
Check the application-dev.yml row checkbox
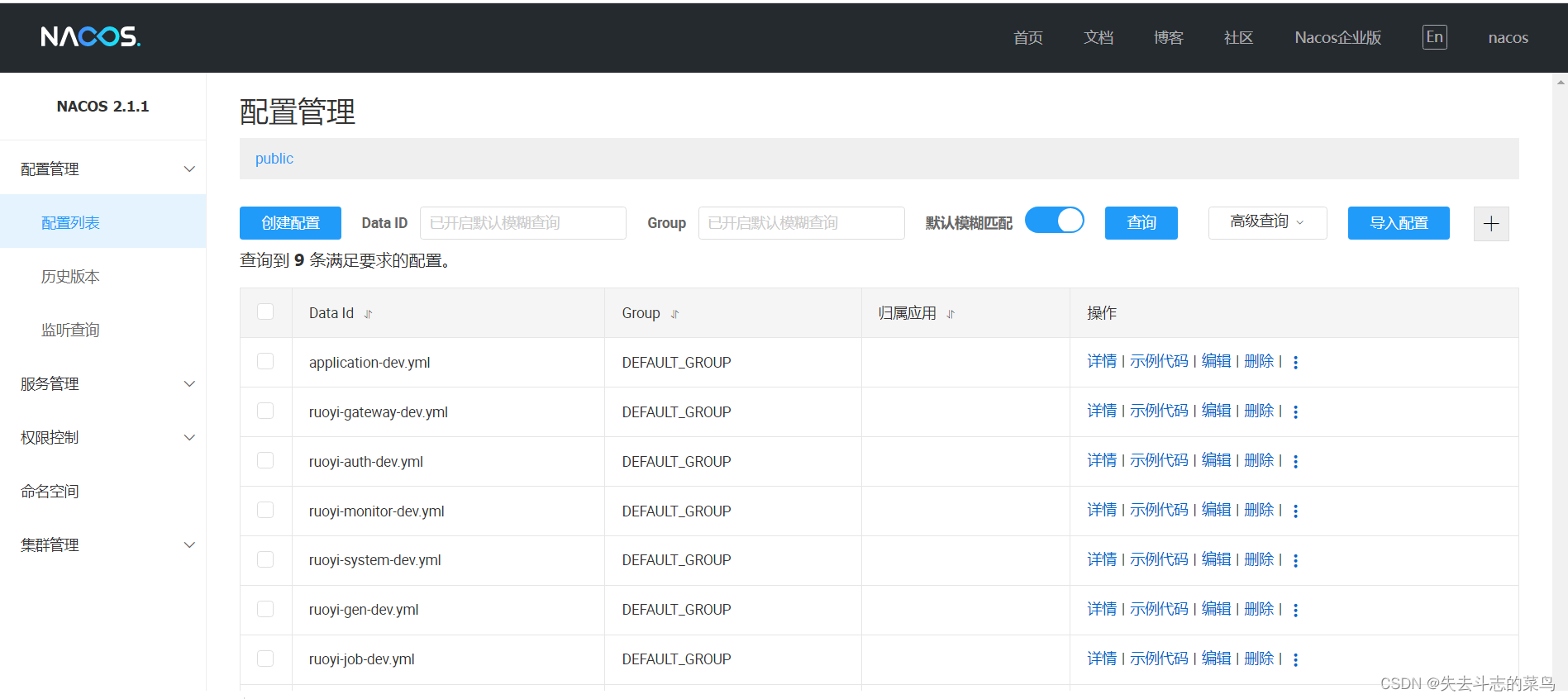click(265, 361)
